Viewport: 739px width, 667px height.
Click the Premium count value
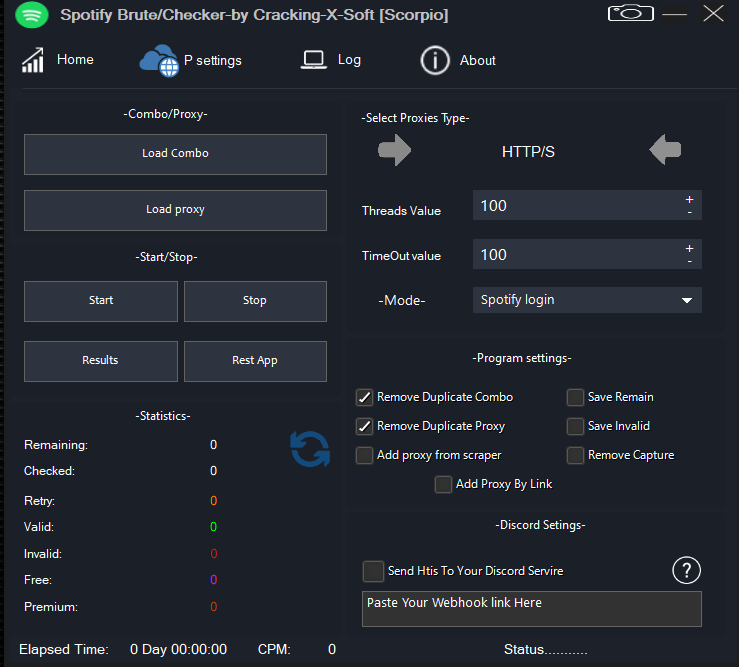213,607
